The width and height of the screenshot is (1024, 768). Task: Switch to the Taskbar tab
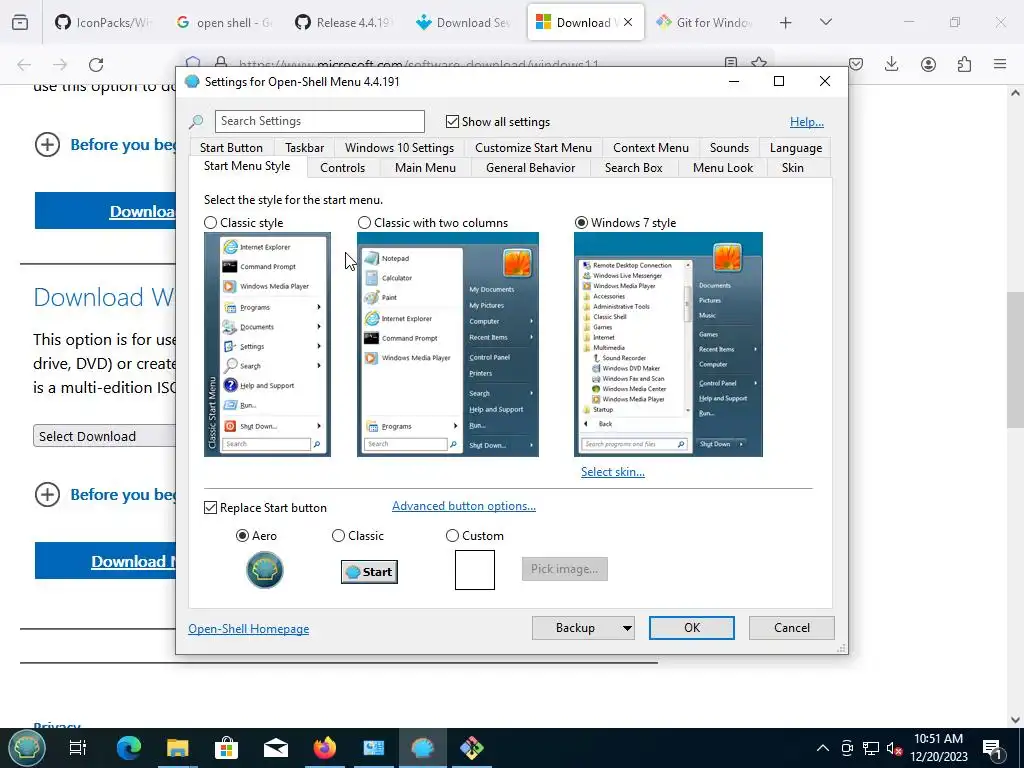coord(304,148)
